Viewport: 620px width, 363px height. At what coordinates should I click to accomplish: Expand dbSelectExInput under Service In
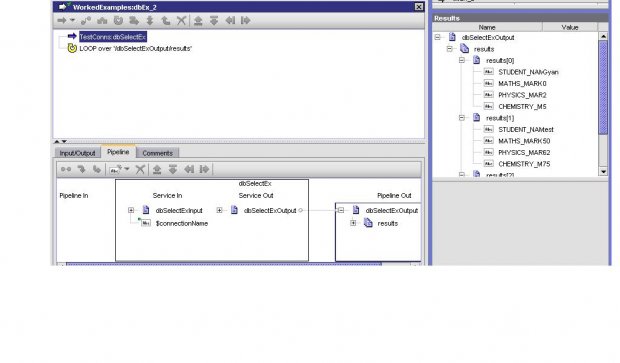click(x=131, y=210)
